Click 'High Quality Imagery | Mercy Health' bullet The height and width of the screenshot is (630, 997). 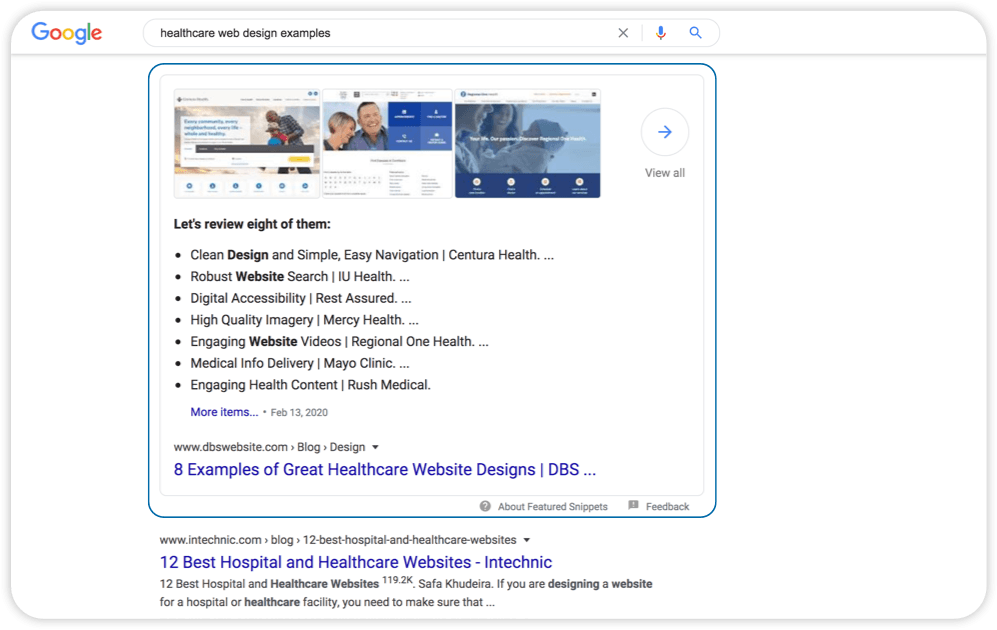pos(304,320)
